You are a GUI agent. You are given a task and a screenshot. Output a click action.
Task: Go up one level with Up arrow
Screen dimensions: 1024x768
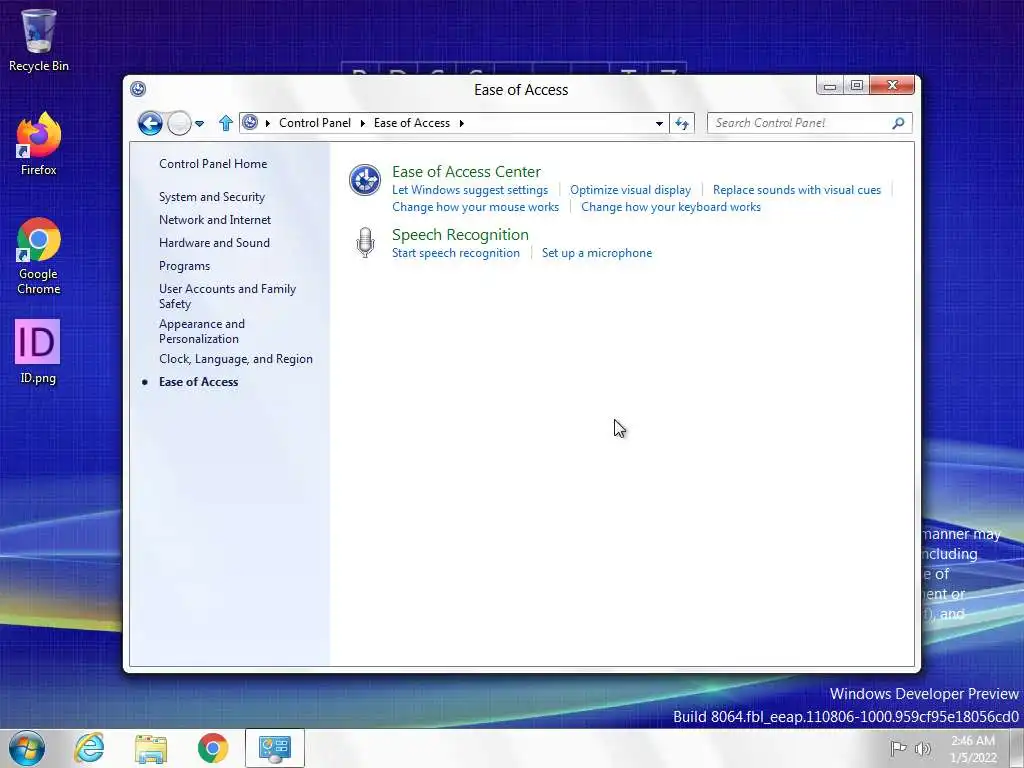pyautogui.click(x=225, y=123)
